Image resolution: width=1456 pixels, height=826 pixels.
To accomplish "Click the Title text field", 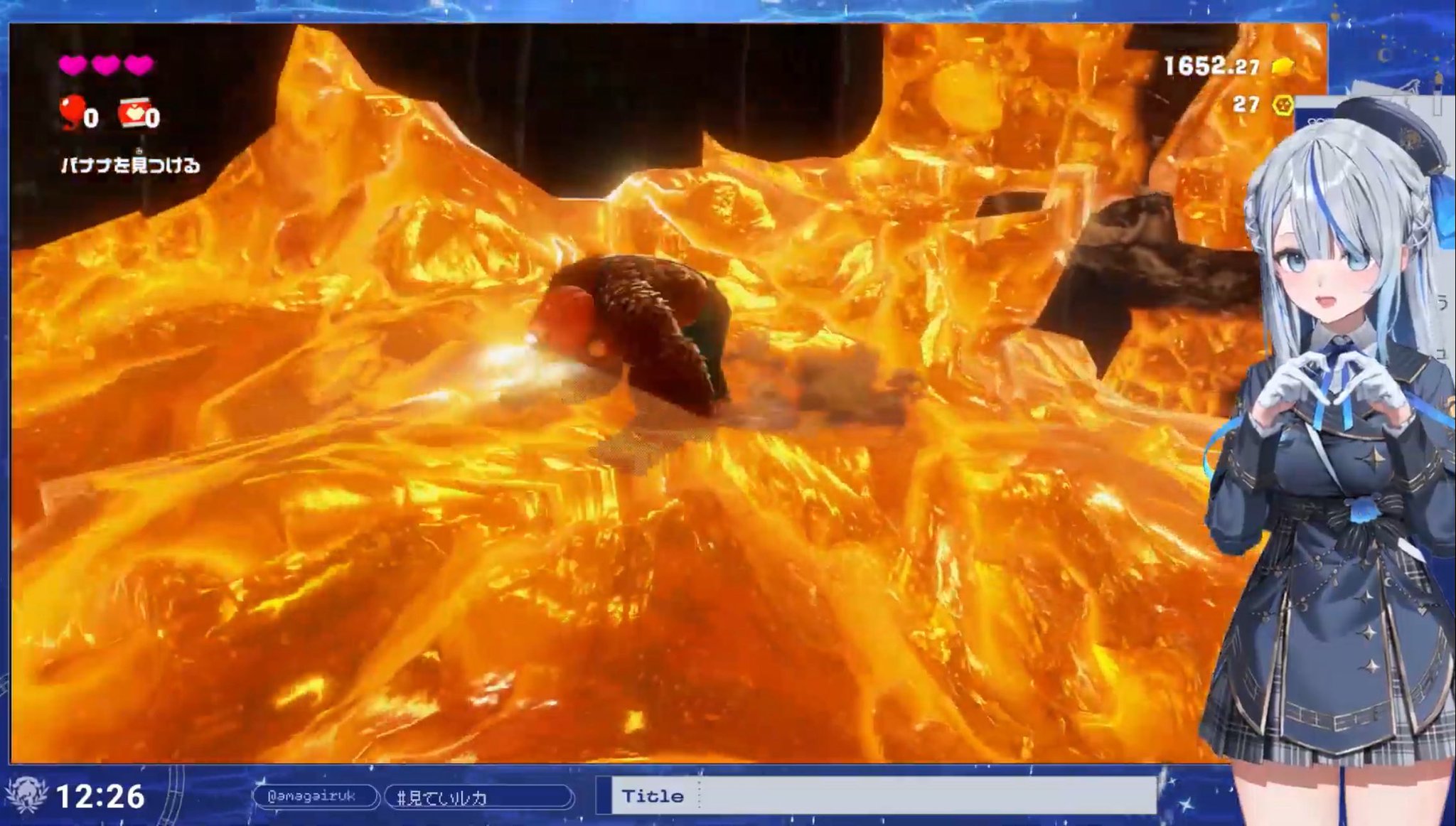I will [x=884, y=795].
